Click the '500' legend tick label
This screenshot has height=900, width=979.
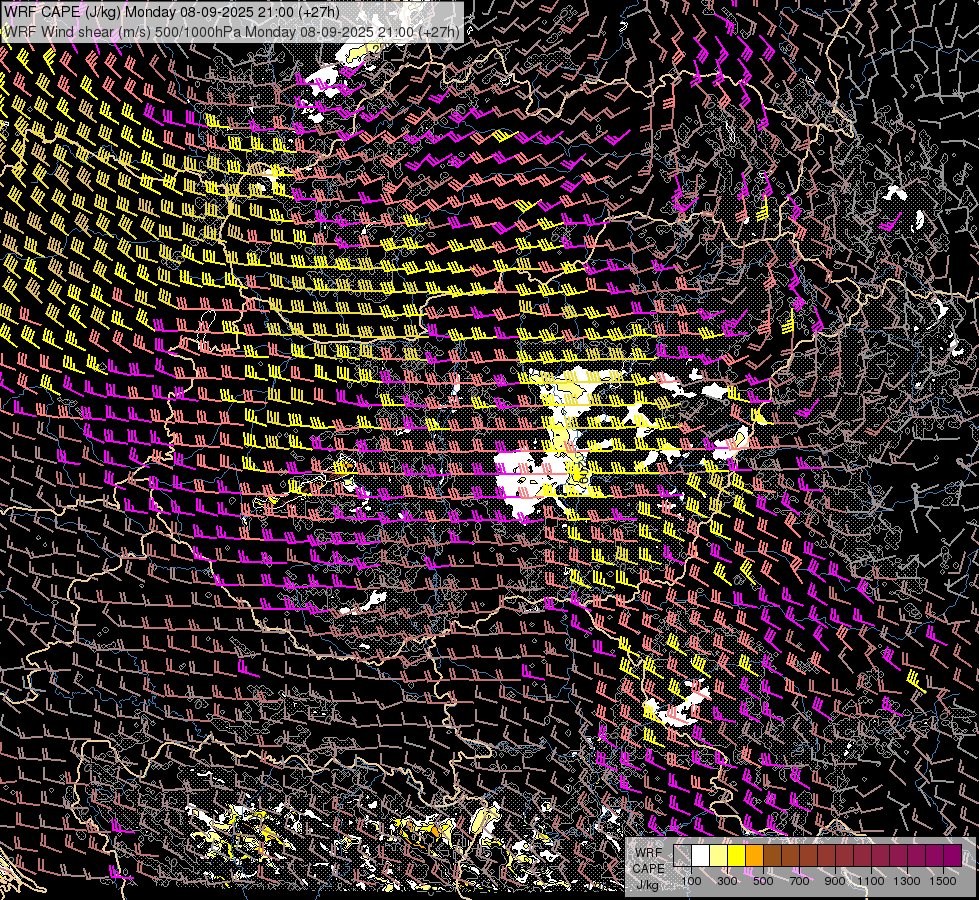763,881
